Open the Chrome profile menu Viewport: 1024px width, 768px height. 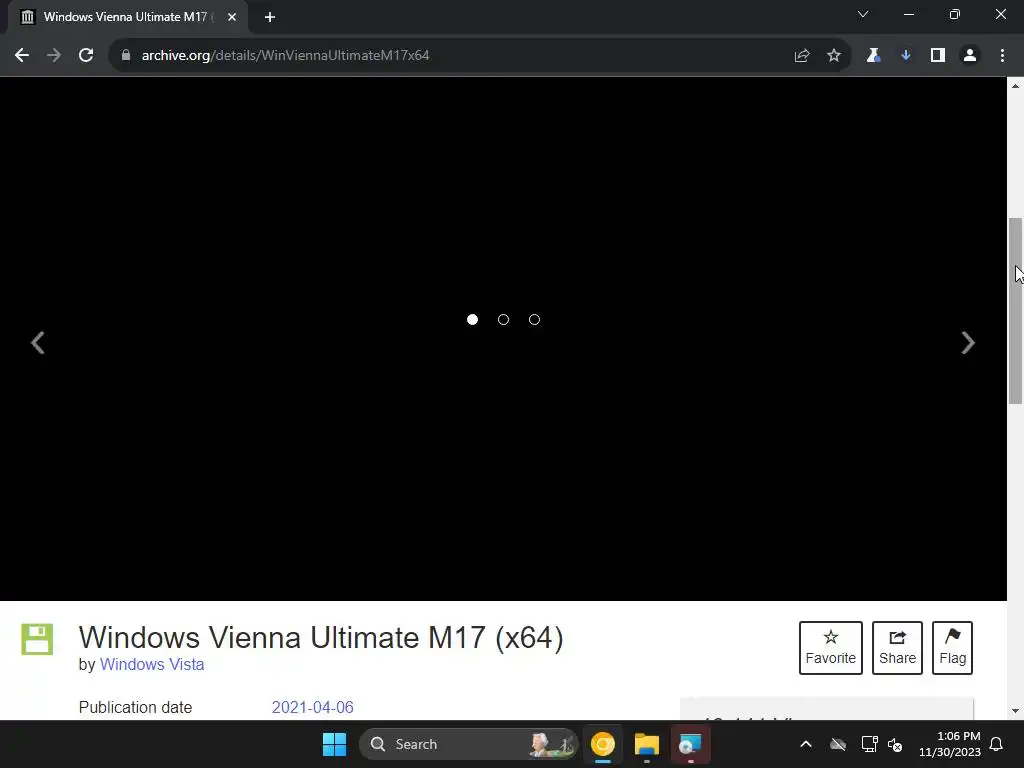click(x=970, y=56)
